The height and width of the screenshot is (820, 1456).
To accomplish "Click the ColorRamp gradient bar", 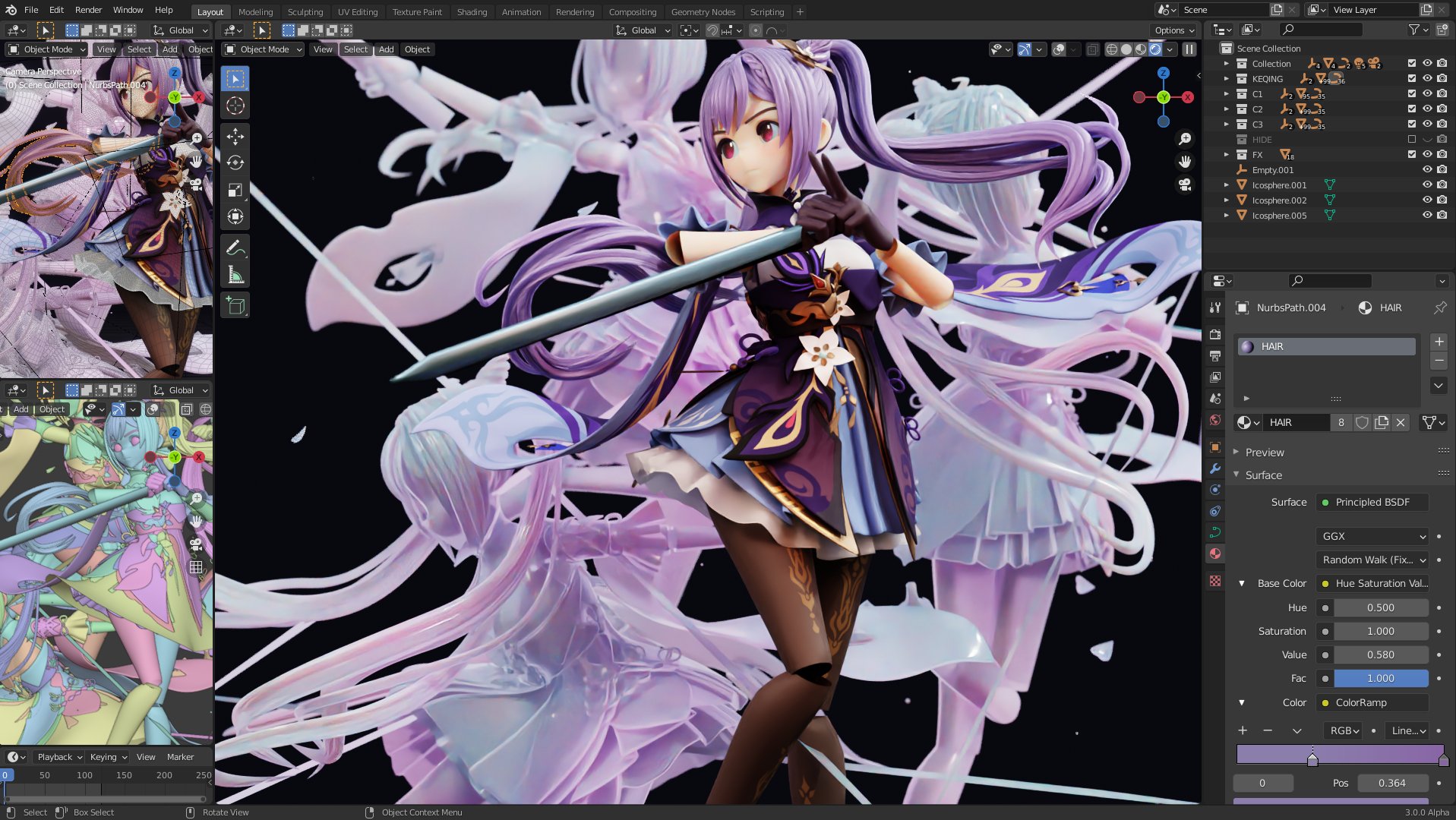I will tap(1340, 754).
